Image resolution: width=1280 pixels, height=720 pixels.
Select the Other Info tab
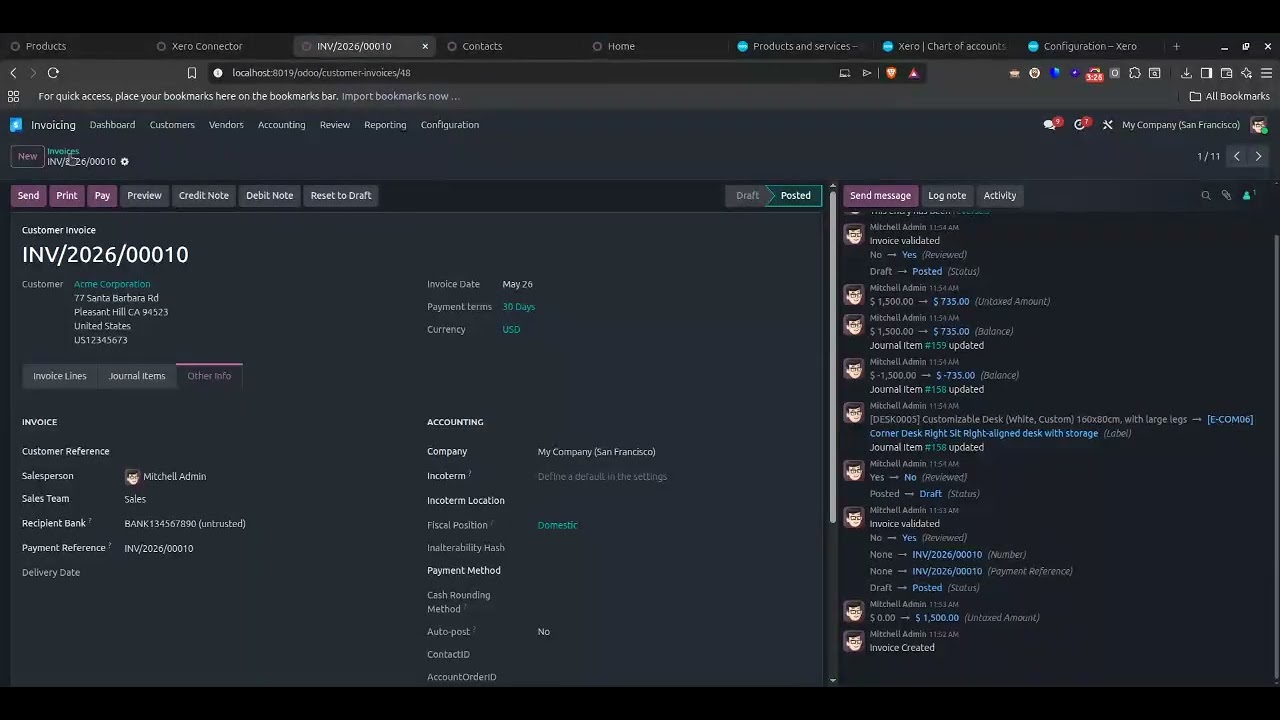tap(209, 376)
